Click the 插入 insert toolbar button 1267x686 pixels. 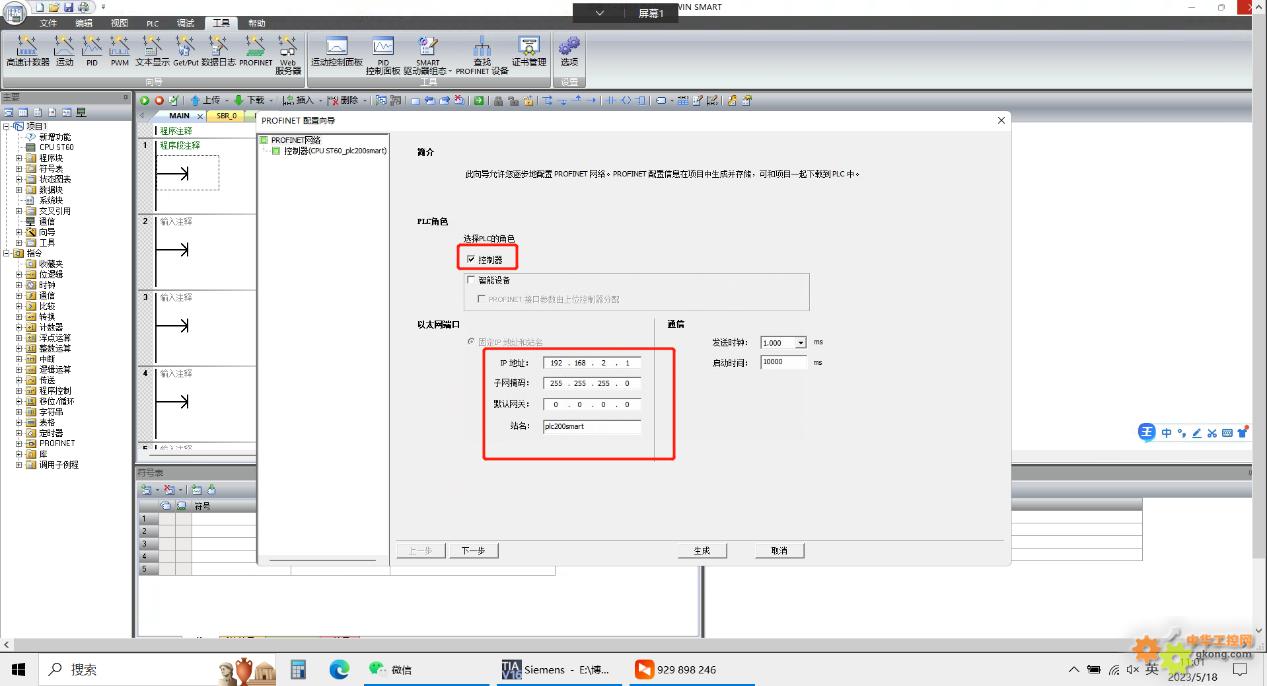click(x=297, y=100)
